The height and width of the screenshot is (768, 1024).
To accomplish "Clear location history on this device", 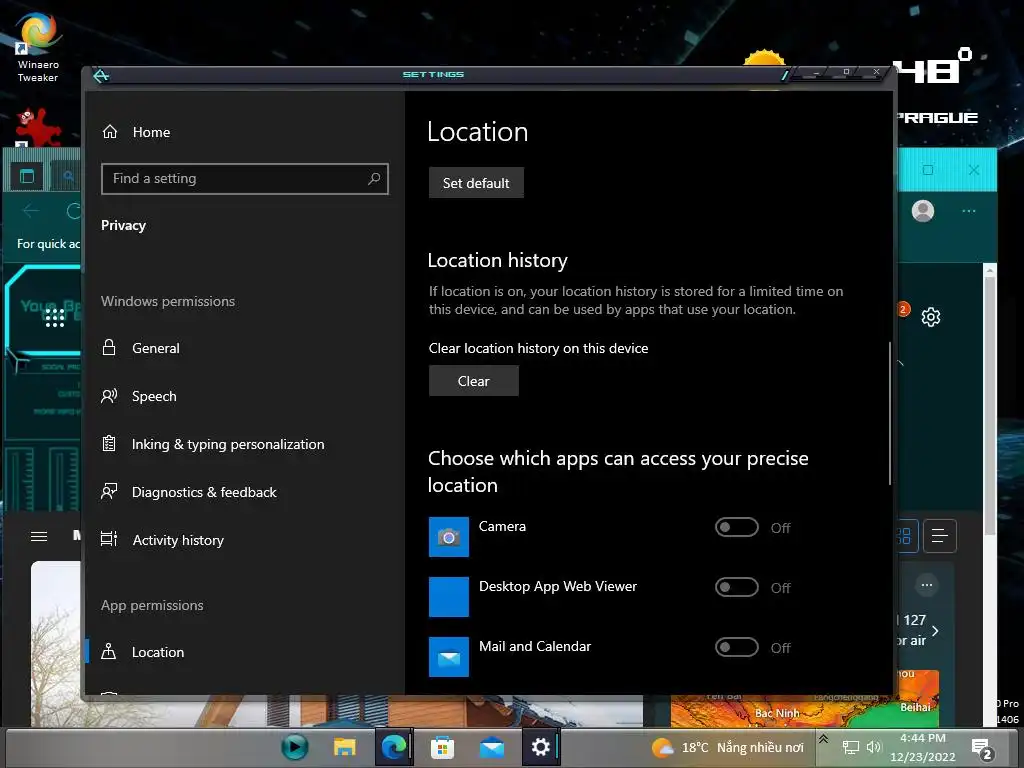I will [473, 381].
